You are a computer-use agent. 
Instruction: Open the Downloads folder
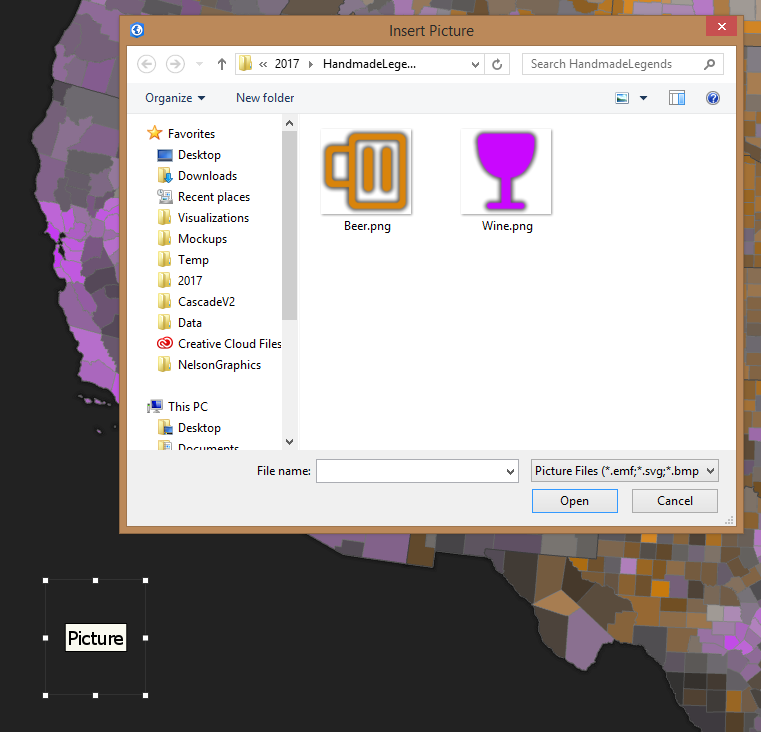point(207,176)
